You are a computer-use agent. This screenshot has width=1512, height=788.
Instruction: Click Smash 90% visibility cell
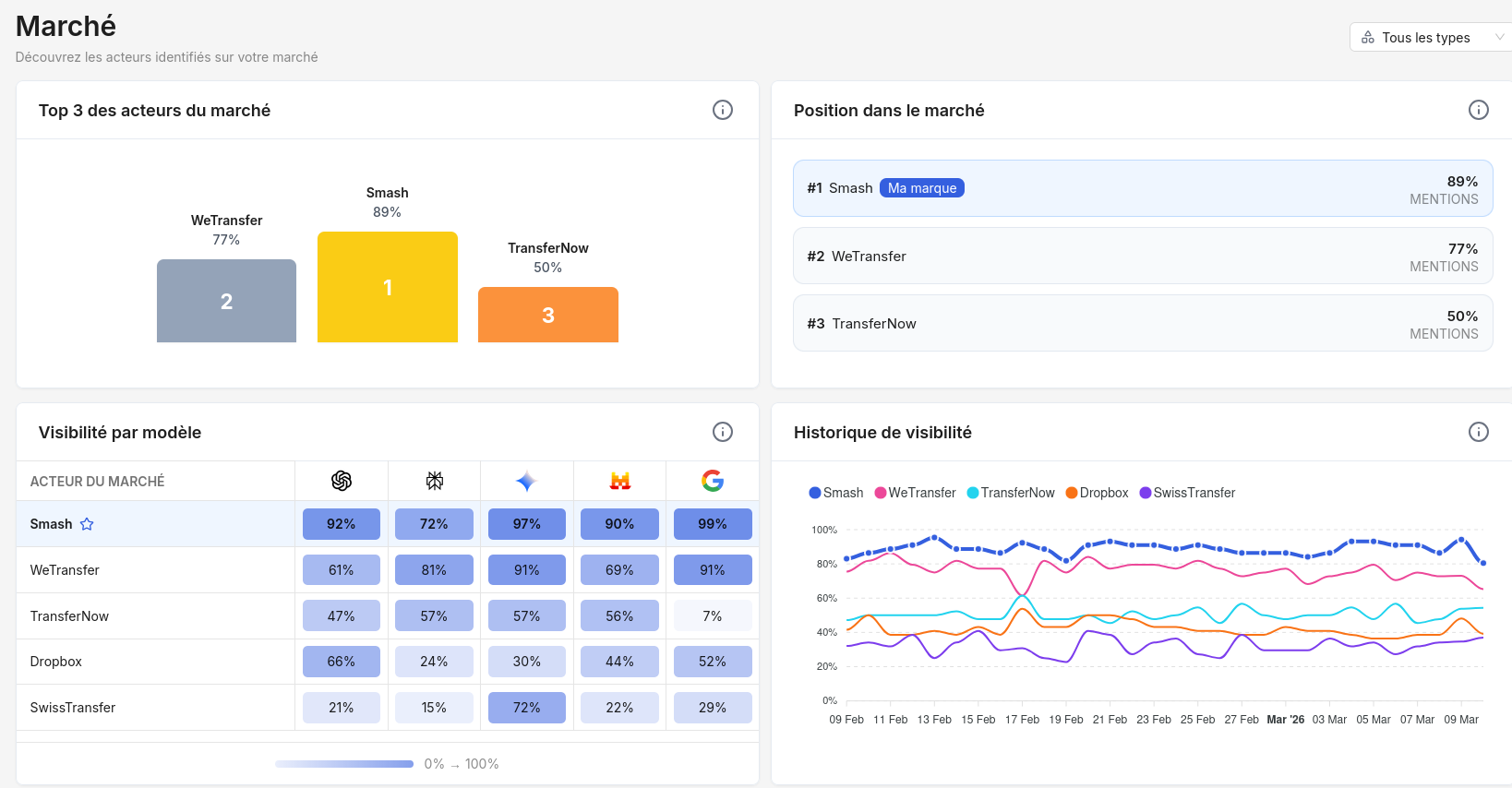point(619,524)
